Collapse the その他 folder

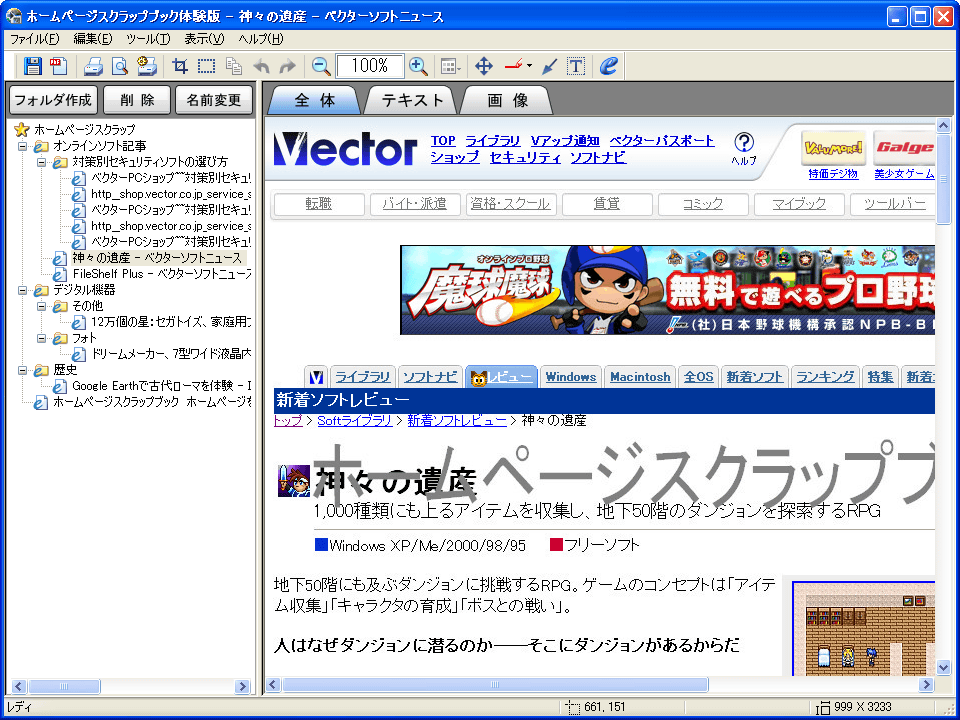pos(42,306)
